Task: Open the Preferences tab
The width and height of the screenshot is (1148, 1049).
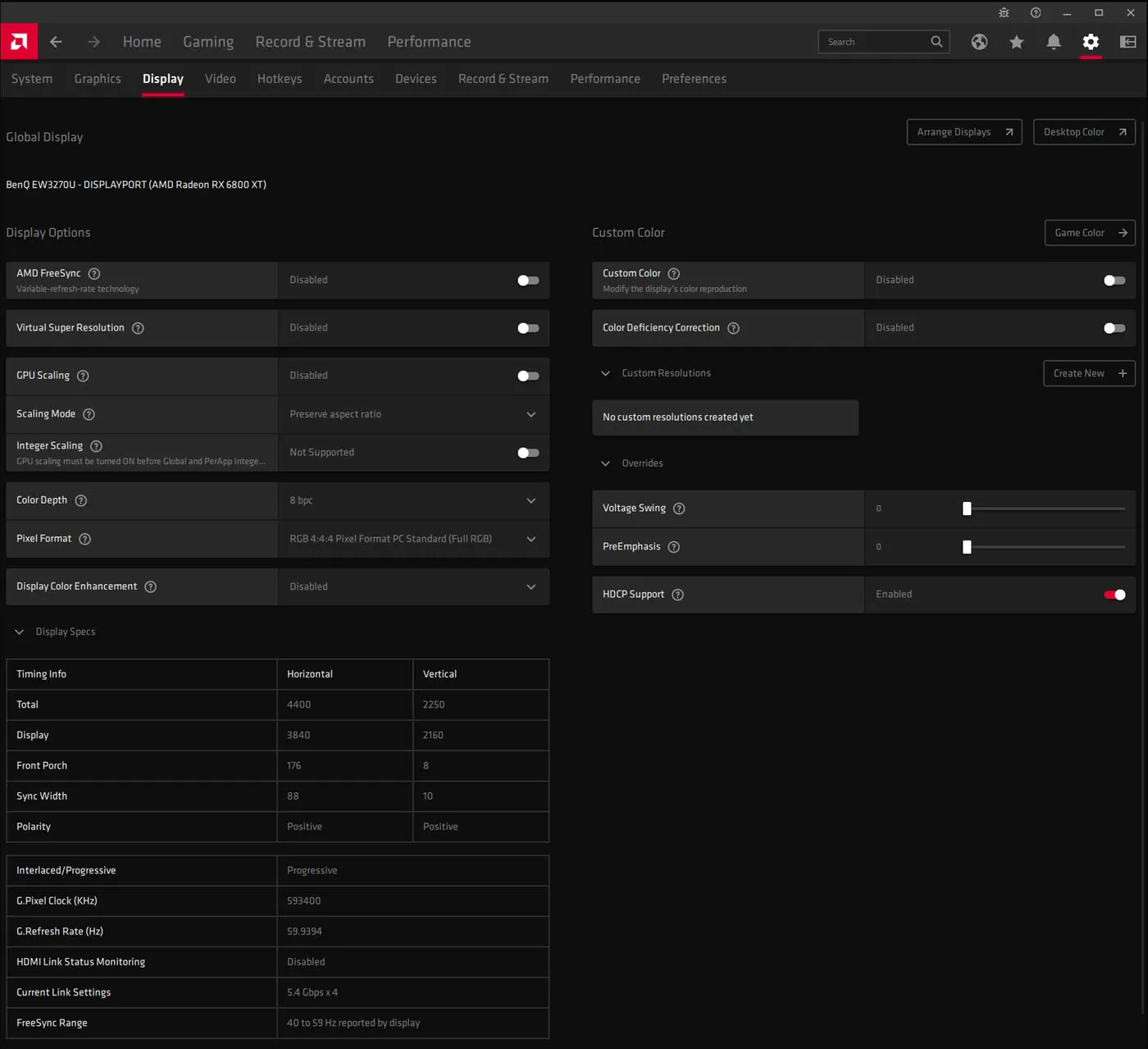Action: tap(694, 79)
